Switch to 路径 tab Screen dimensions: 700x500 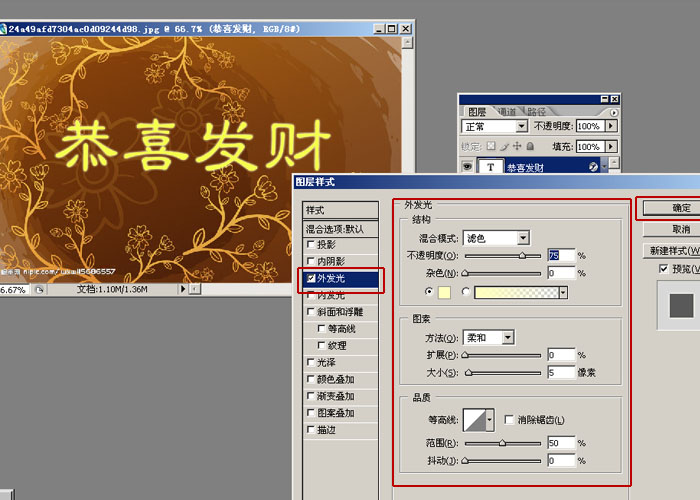coord(536,112)
